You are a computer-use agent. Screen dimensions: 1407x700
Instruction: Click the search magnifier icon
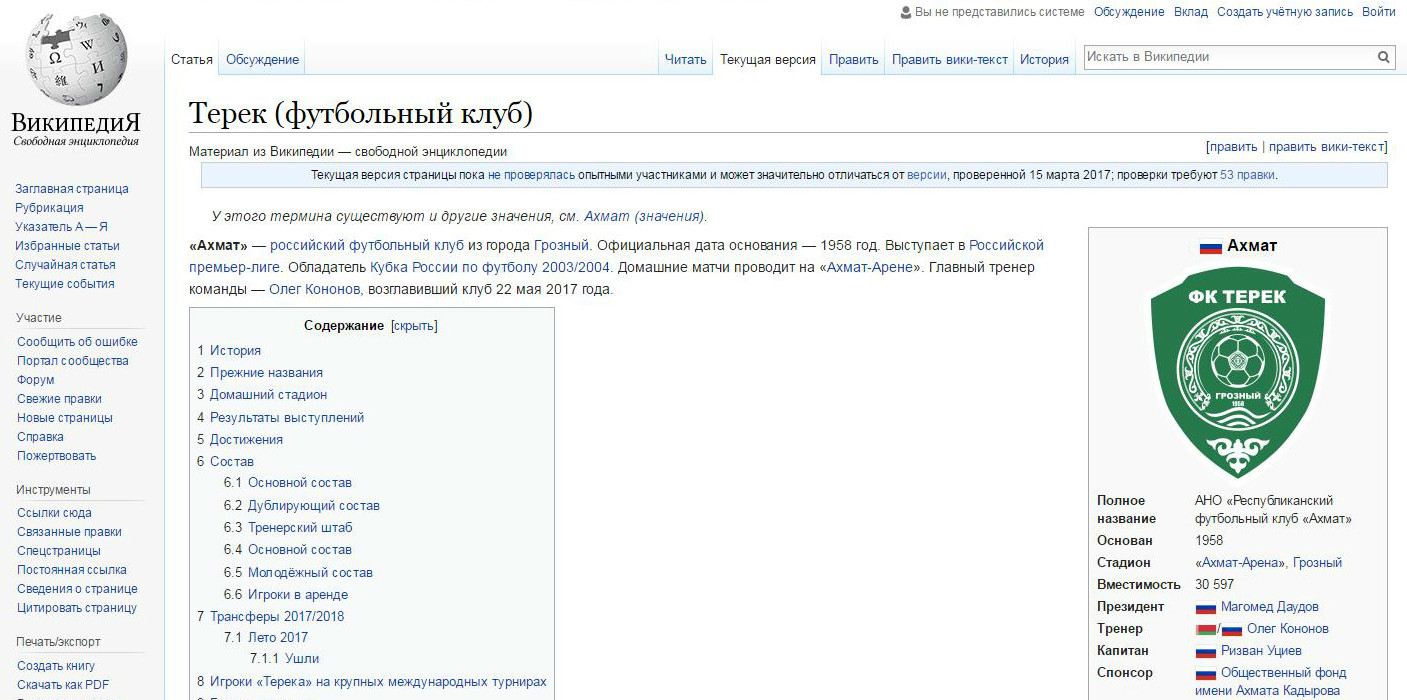1384,58
